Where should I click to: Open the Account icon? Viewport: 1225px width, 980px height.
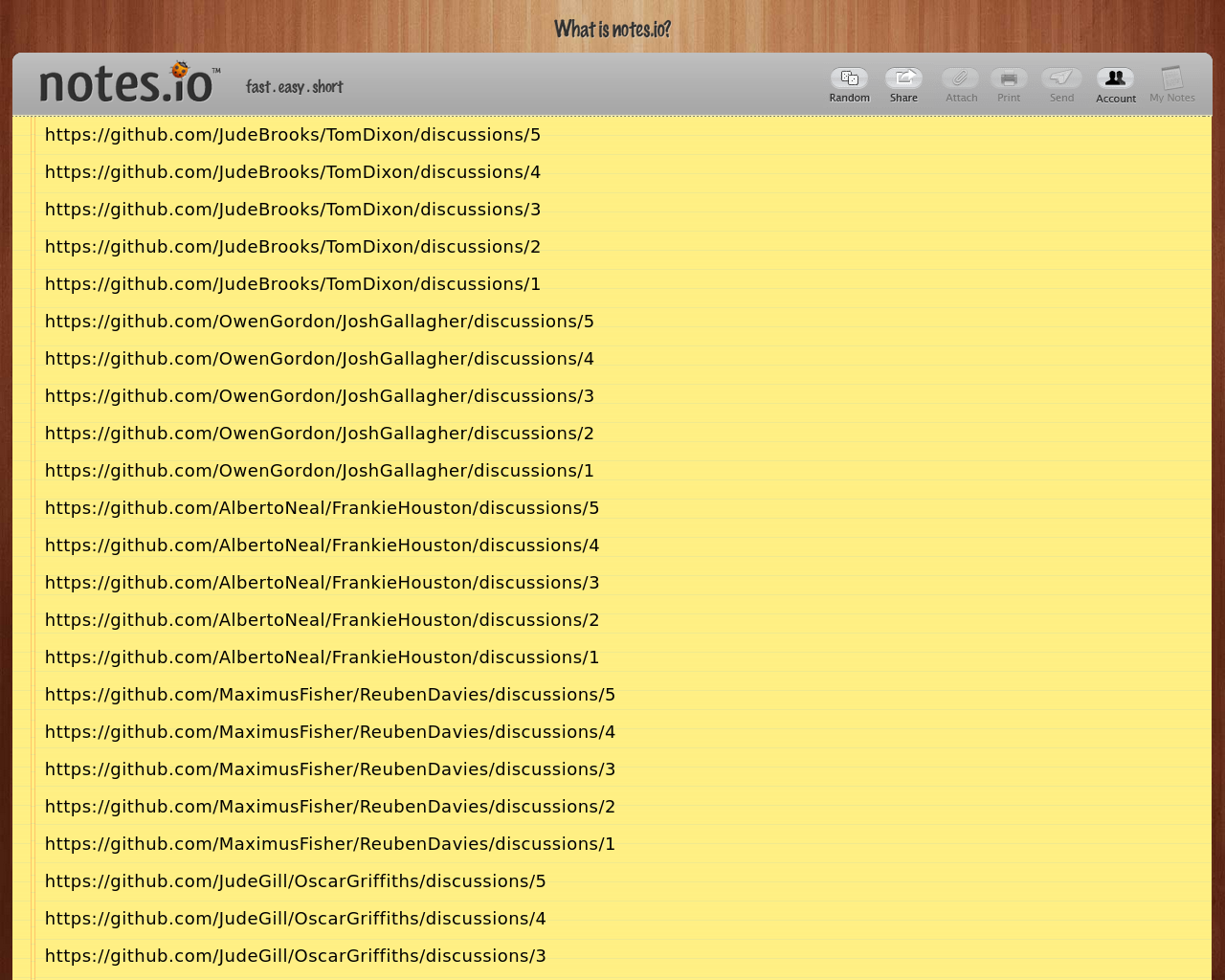coord(1115,78)
